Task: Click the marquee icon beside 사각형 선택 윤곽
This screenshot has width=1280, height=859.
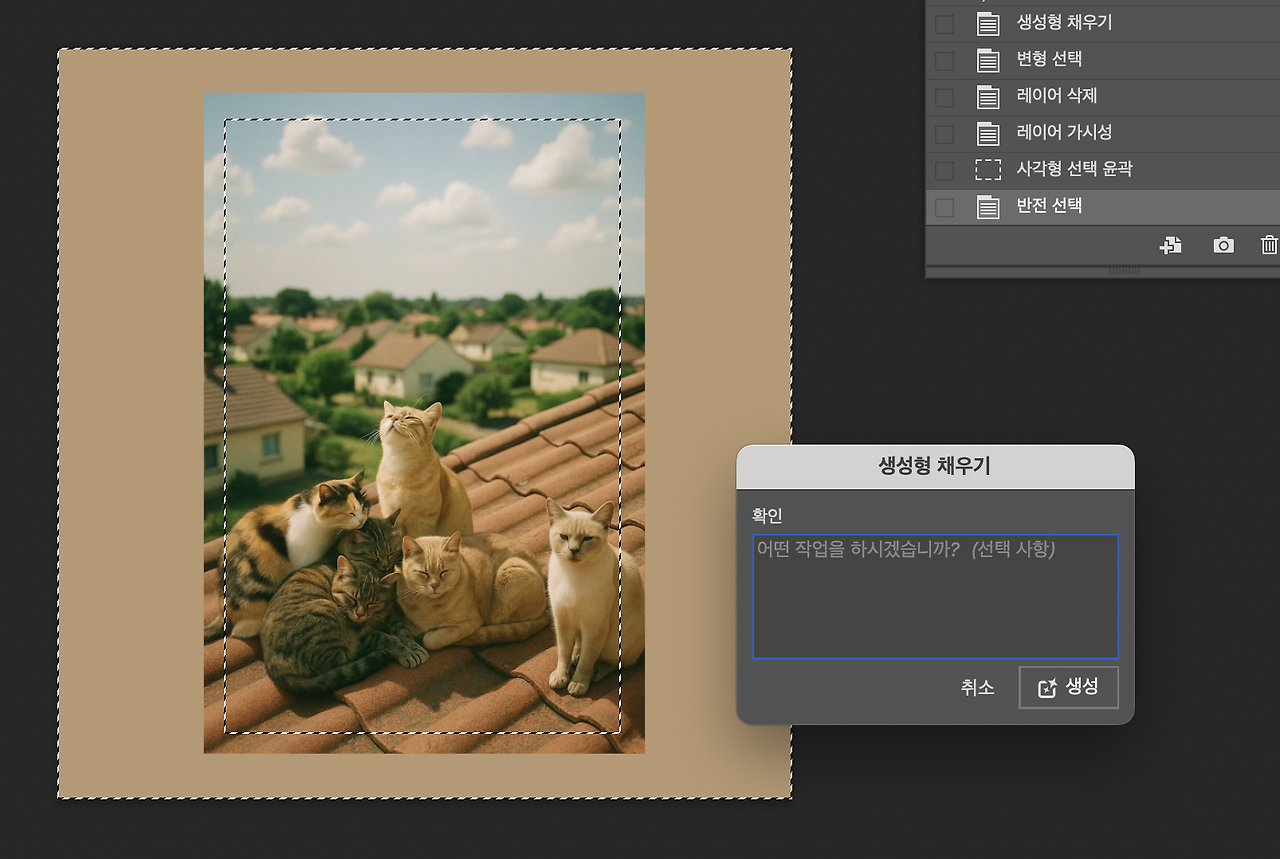Action: pyautogui.click(x=987, y=169)
